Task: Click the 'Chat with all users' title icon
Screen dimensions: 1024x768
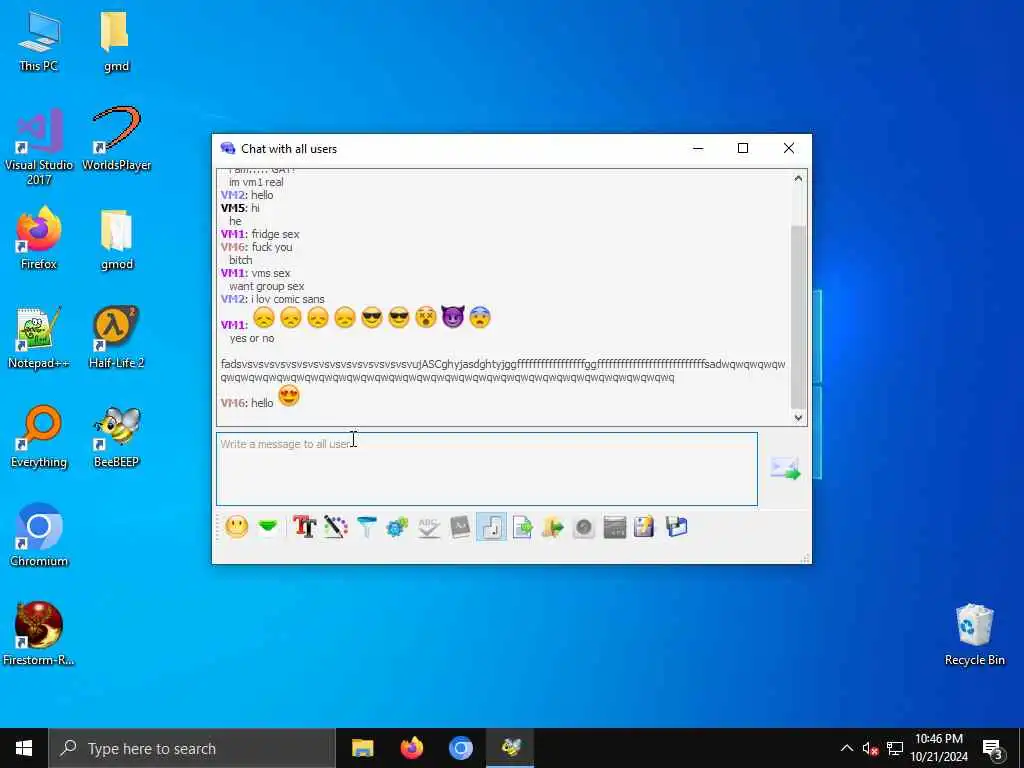Action: 228,148
